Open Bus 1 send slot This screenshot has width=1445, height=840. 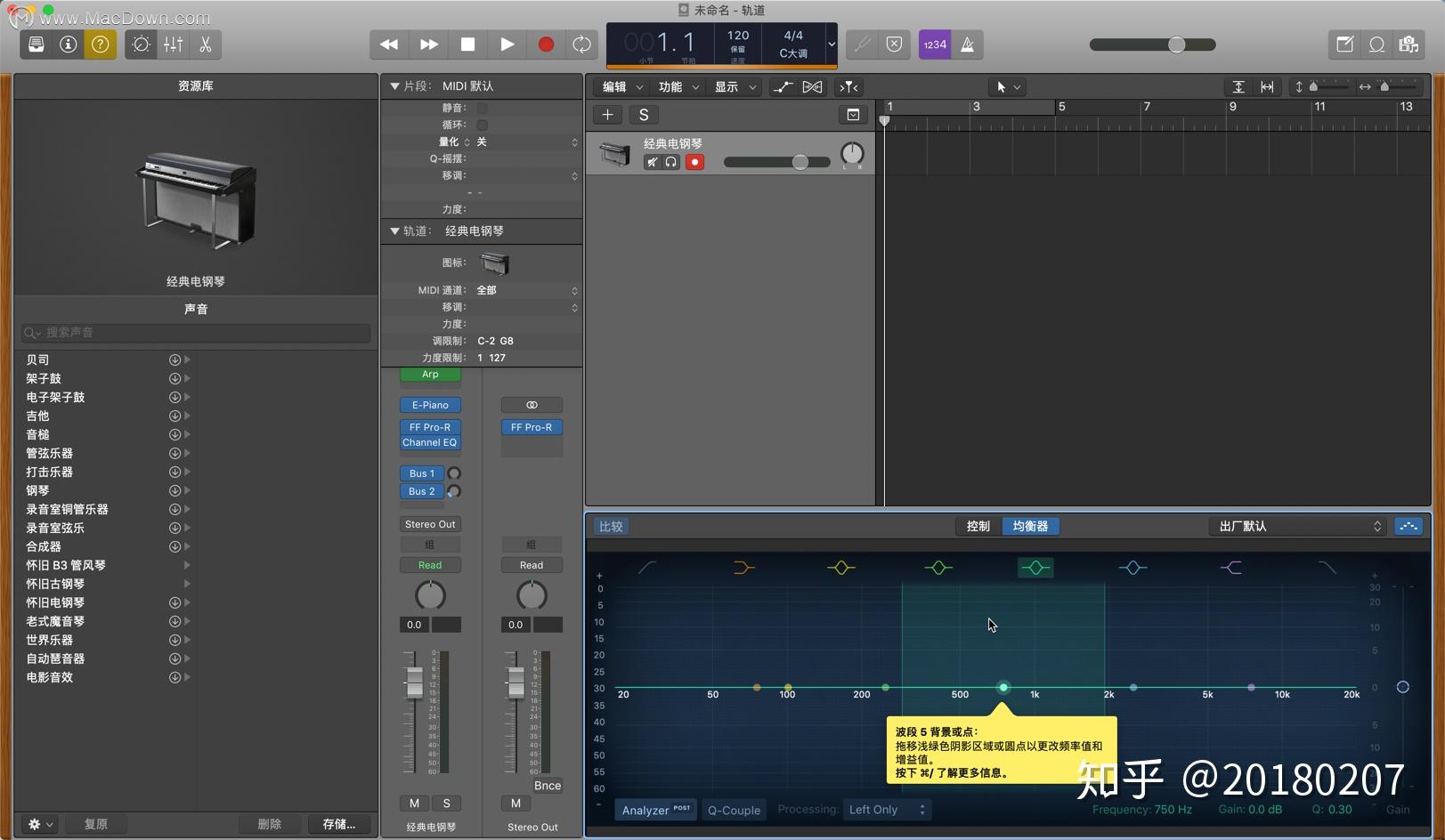(422, 473)
